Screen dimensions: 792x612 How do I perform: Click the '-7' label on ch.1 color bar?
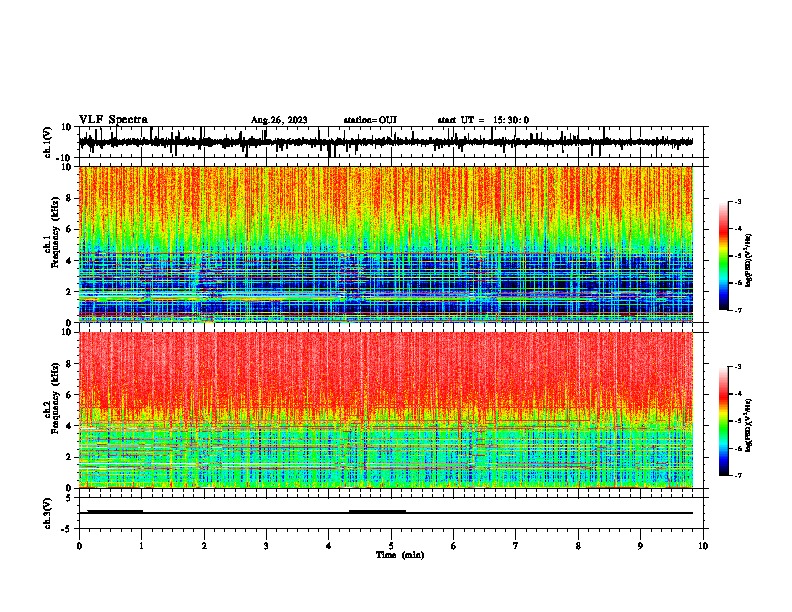pyautogui.click(x=737, y=310)
